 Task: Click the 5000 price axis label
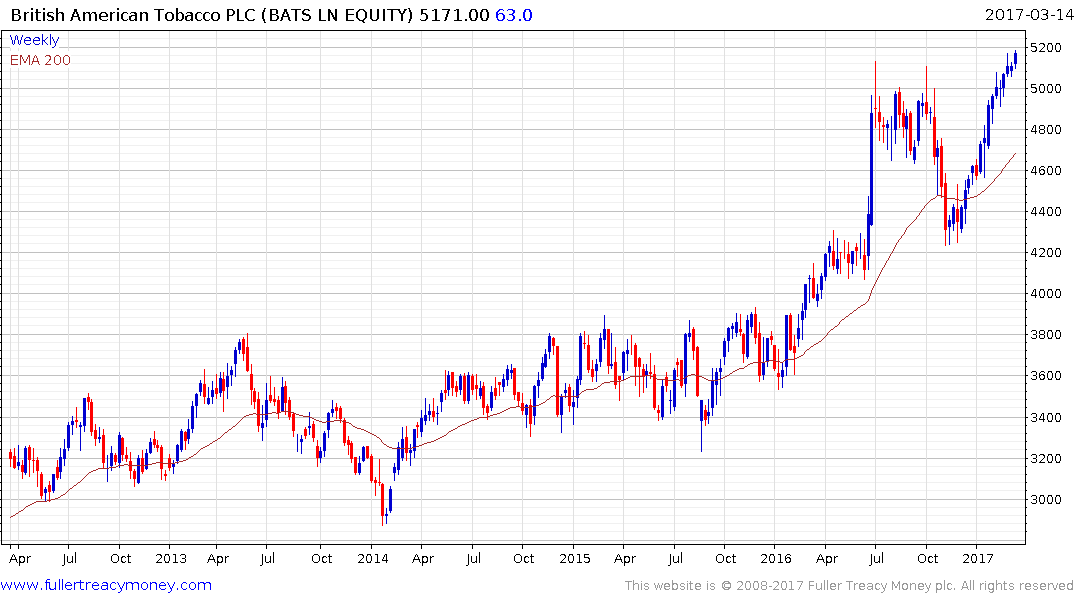1046,88
